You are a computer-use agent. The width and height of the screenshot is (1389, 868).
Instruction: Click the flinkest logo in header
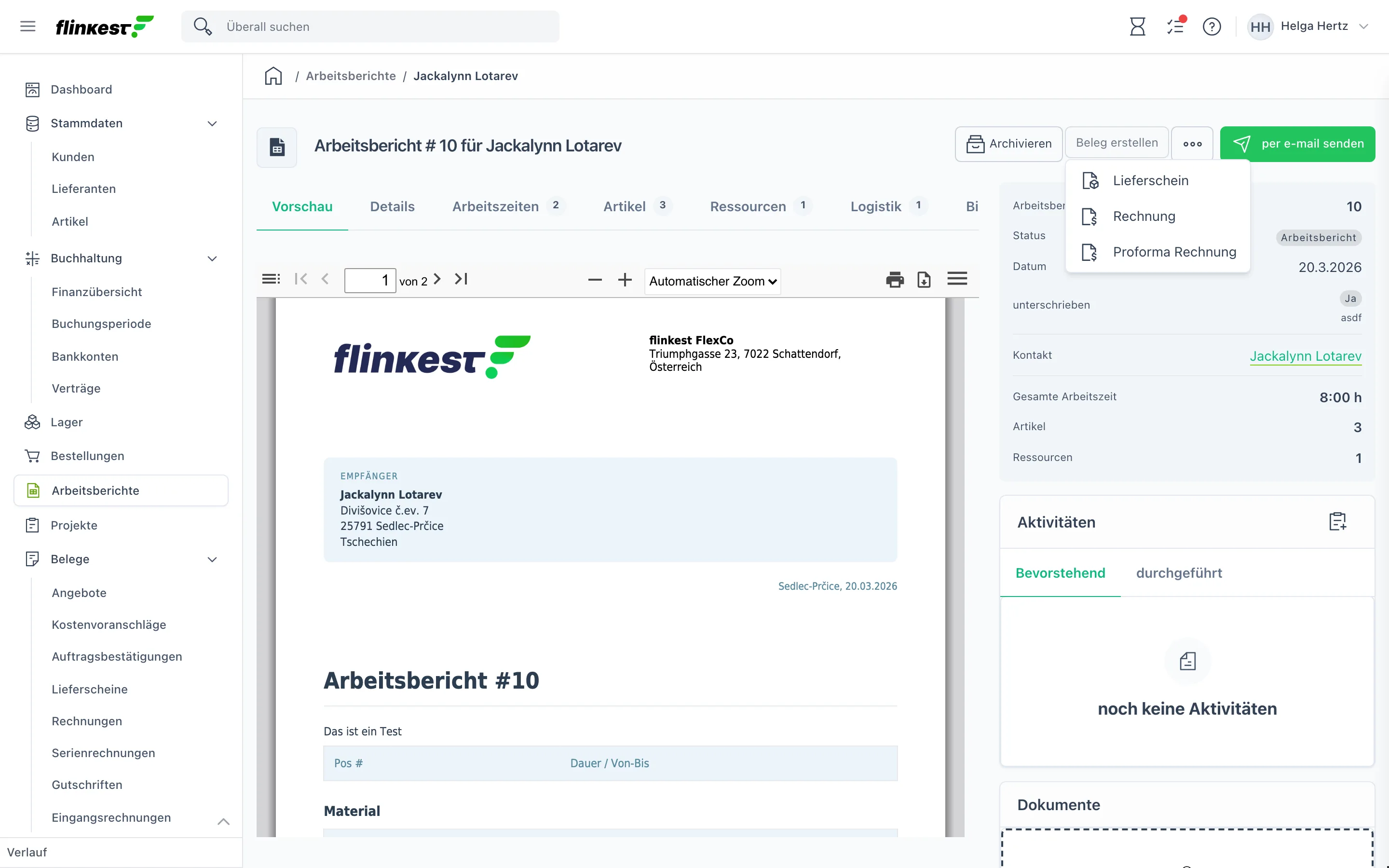click(x=105, y=27)
